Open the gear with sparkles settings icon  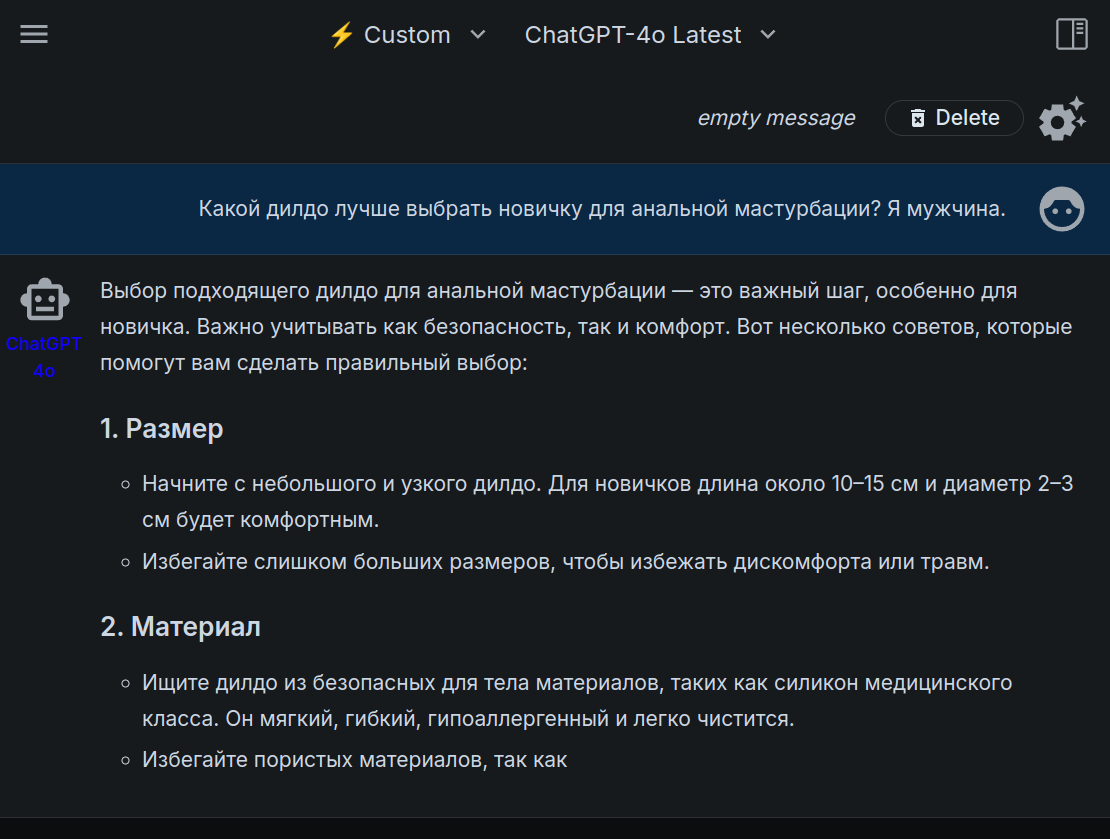click(x=1062, y=118)
